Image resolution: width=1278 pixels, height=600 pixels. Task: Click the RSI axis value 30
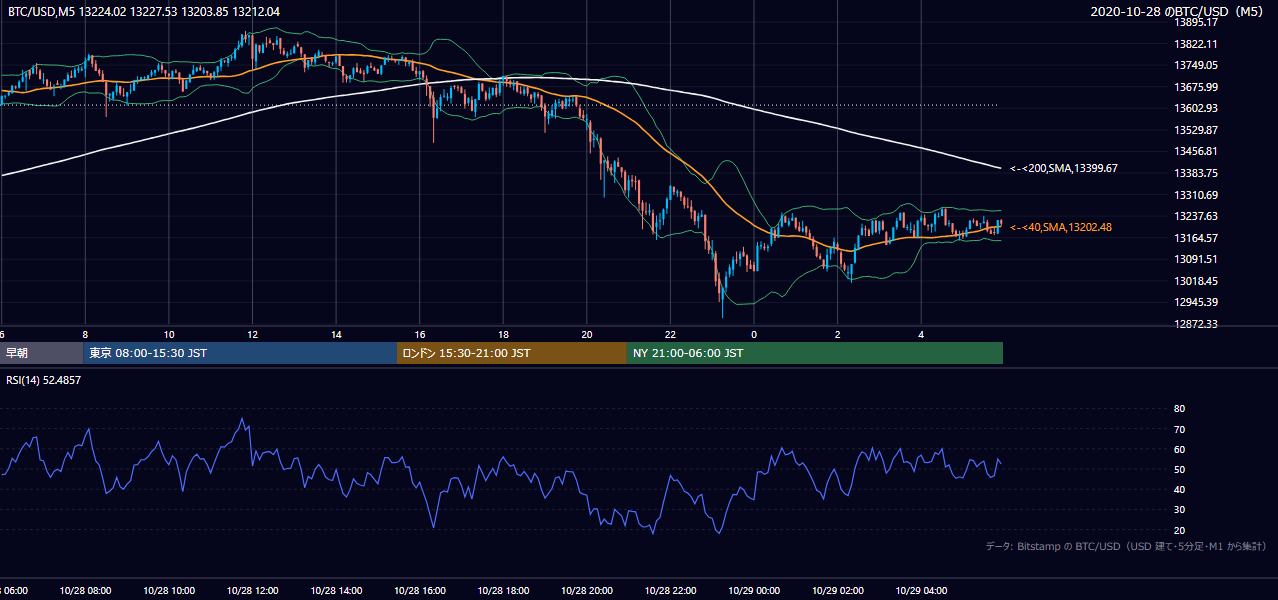pos(1179,510)
